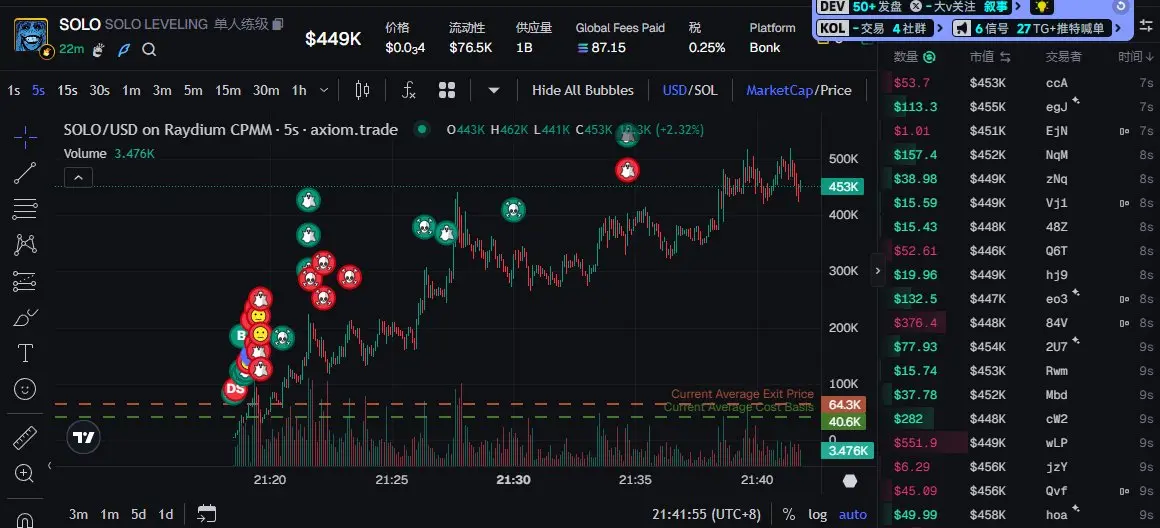Select the brush drawing tool
This screenshot has width=1160, height=528.
25,317
